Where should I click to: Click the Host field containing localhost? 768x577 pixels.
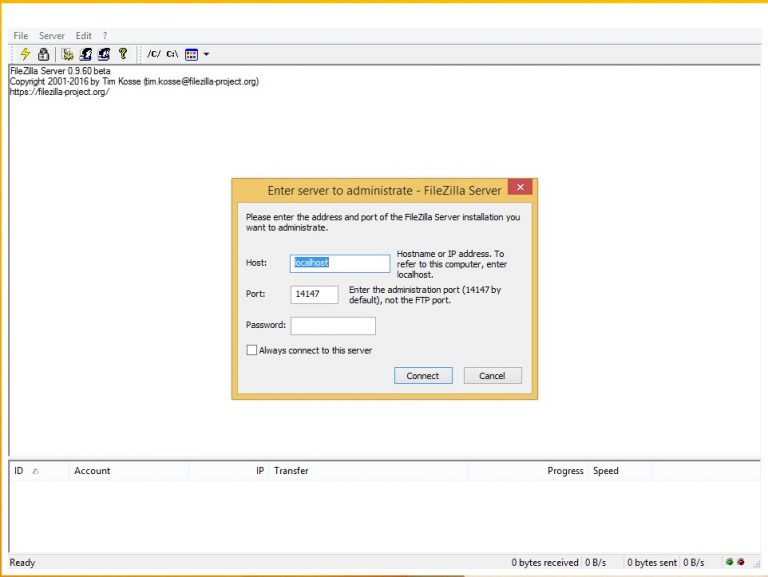click(340, 263)
